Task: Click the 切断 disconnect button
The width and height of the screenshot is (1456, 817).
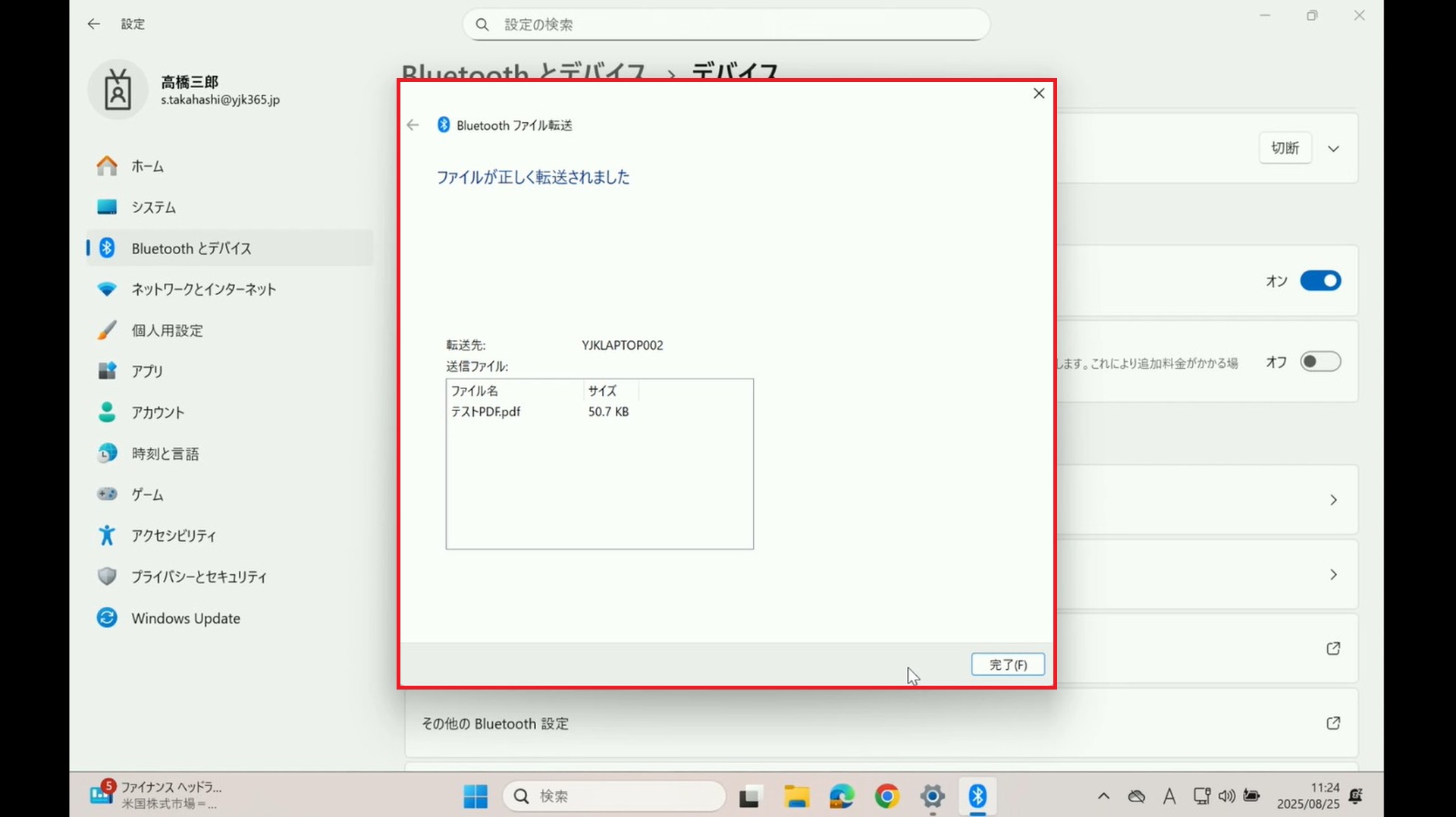Action: (1285, 148)
